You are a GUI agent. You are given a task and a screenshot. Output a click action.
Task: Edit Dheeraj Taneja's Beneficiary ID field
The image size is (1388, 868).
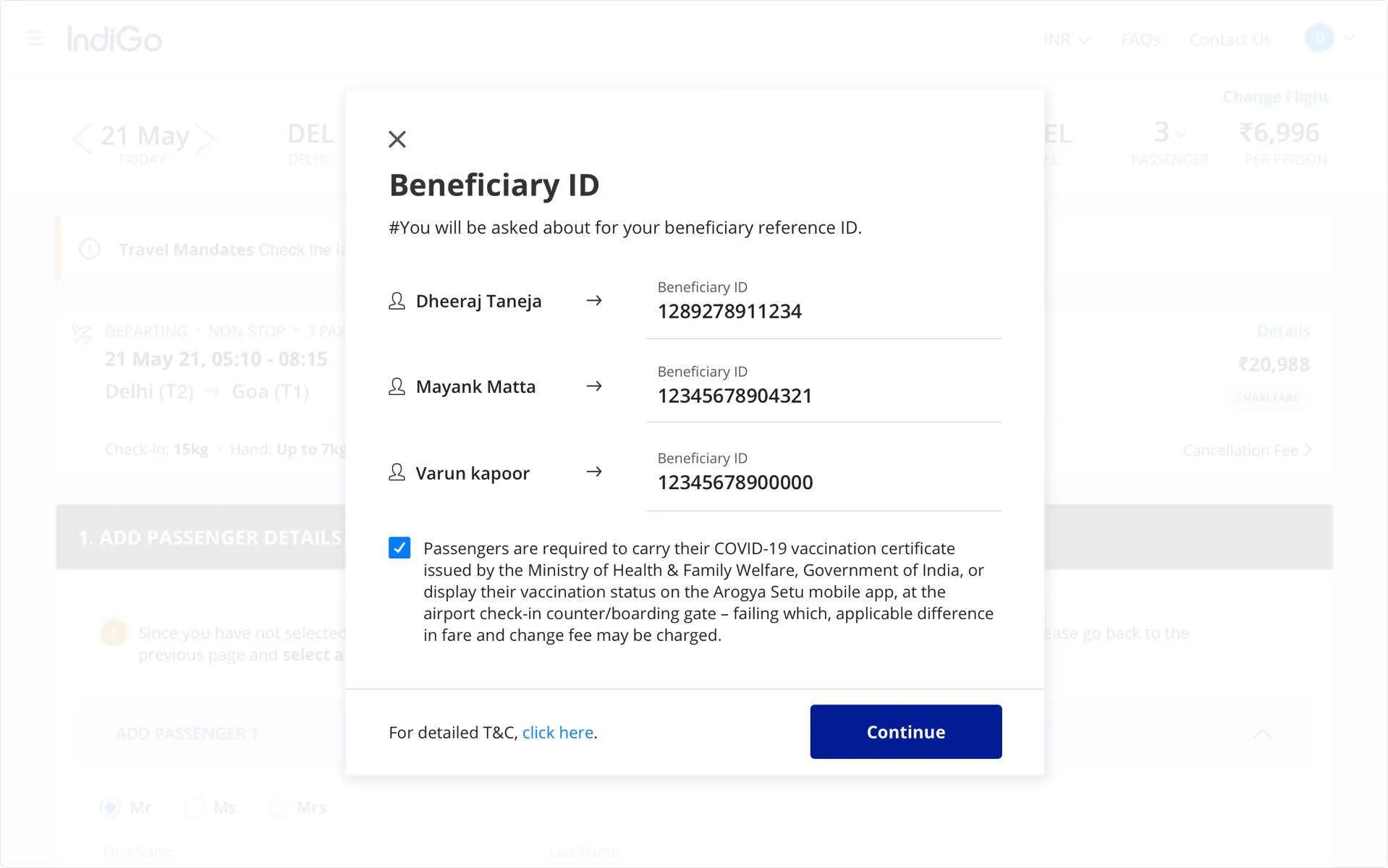[824, 304]
